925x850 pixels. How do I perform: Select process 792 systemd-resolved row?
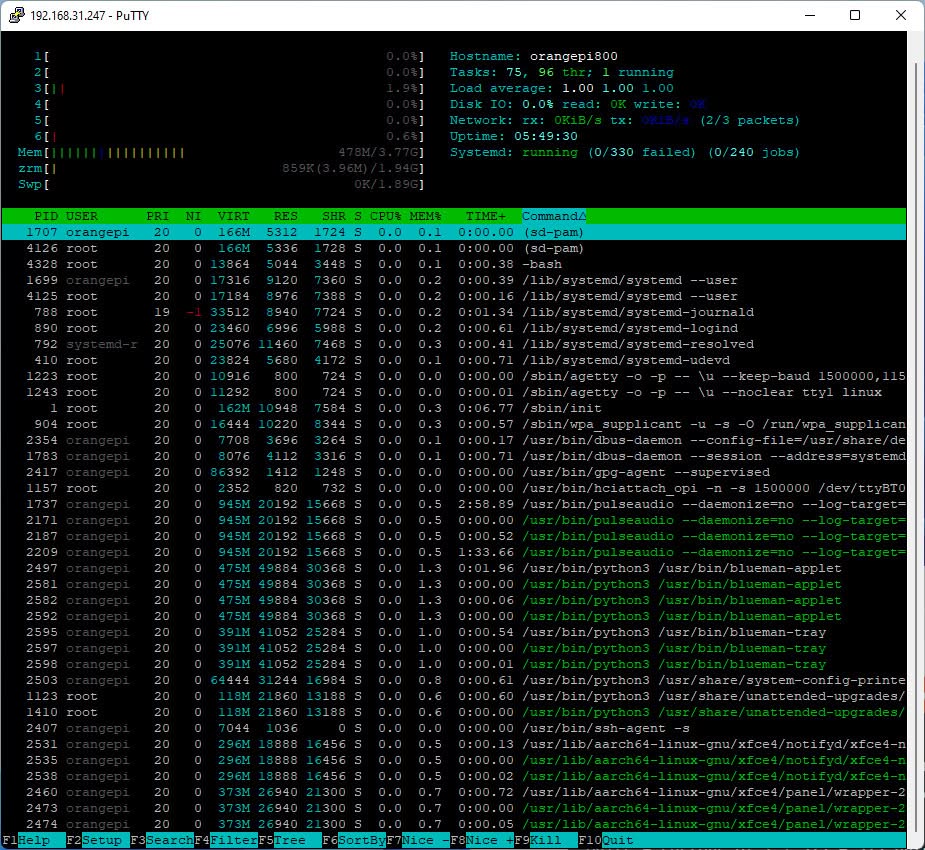(454, 344)
